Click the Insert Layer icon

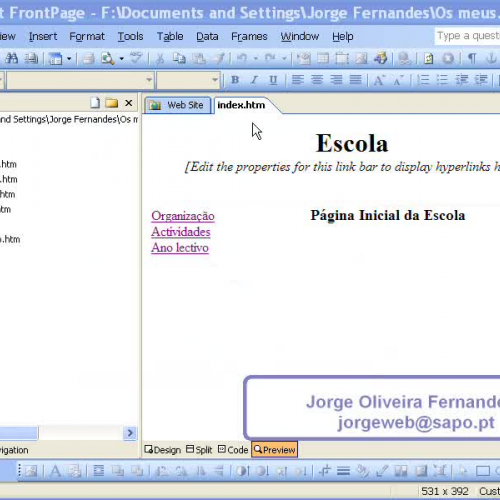342,59
